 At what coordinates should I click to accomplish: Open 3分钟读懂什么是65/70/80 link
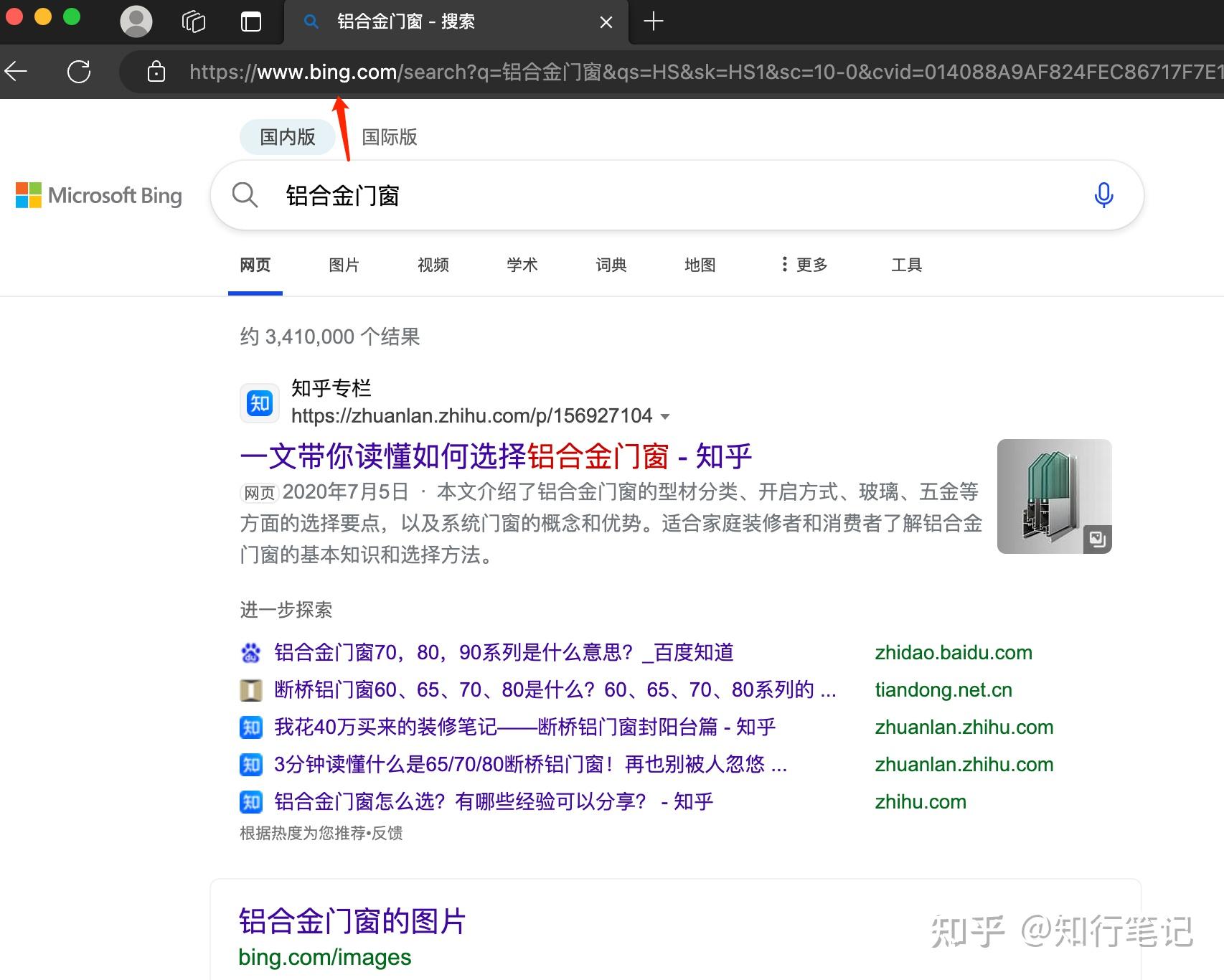tap(531, 765)
